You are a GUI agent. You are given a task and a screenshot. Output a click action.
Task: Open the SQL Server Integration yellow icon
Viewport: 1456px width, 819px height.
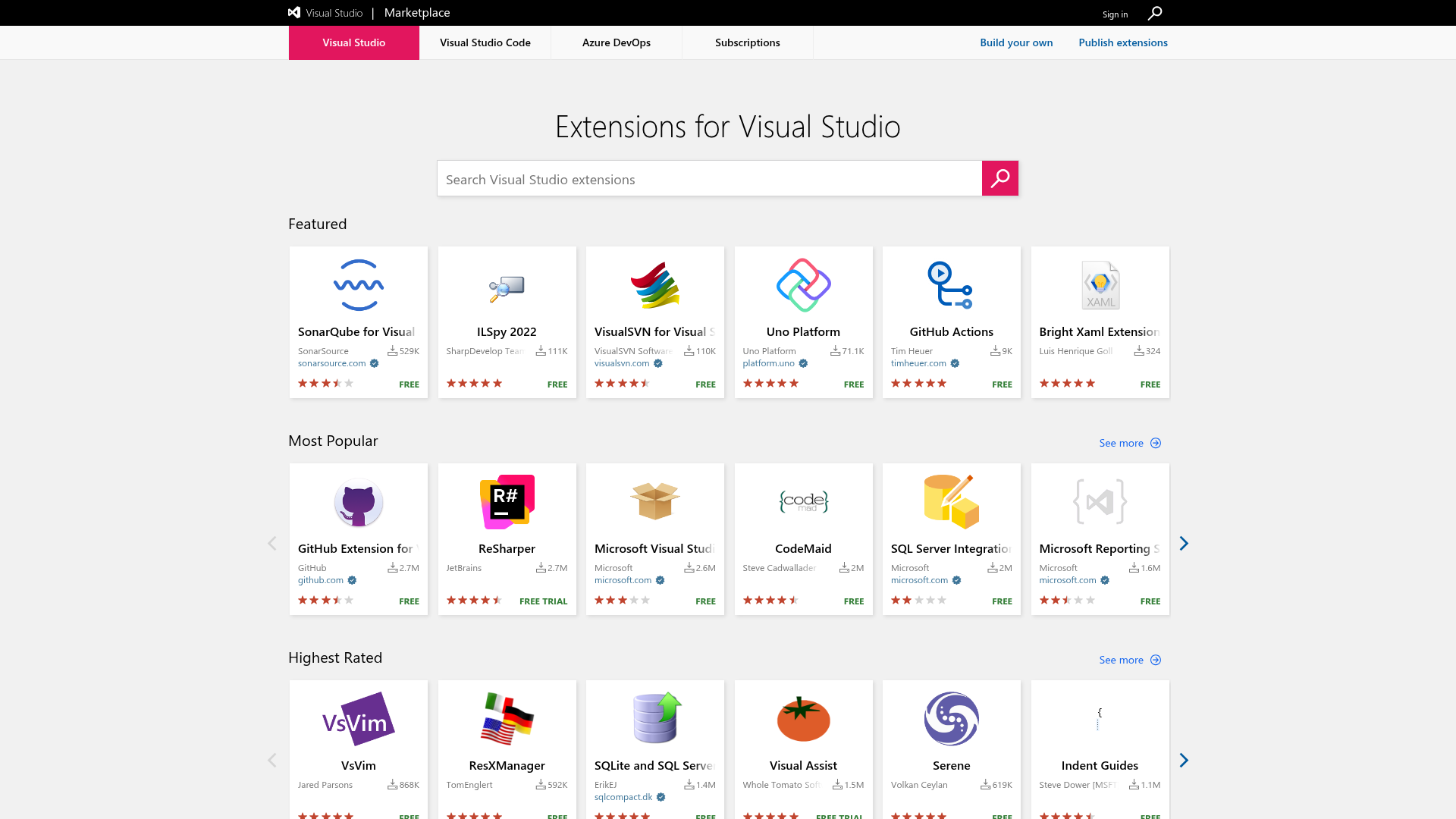[x=951, y=502]
